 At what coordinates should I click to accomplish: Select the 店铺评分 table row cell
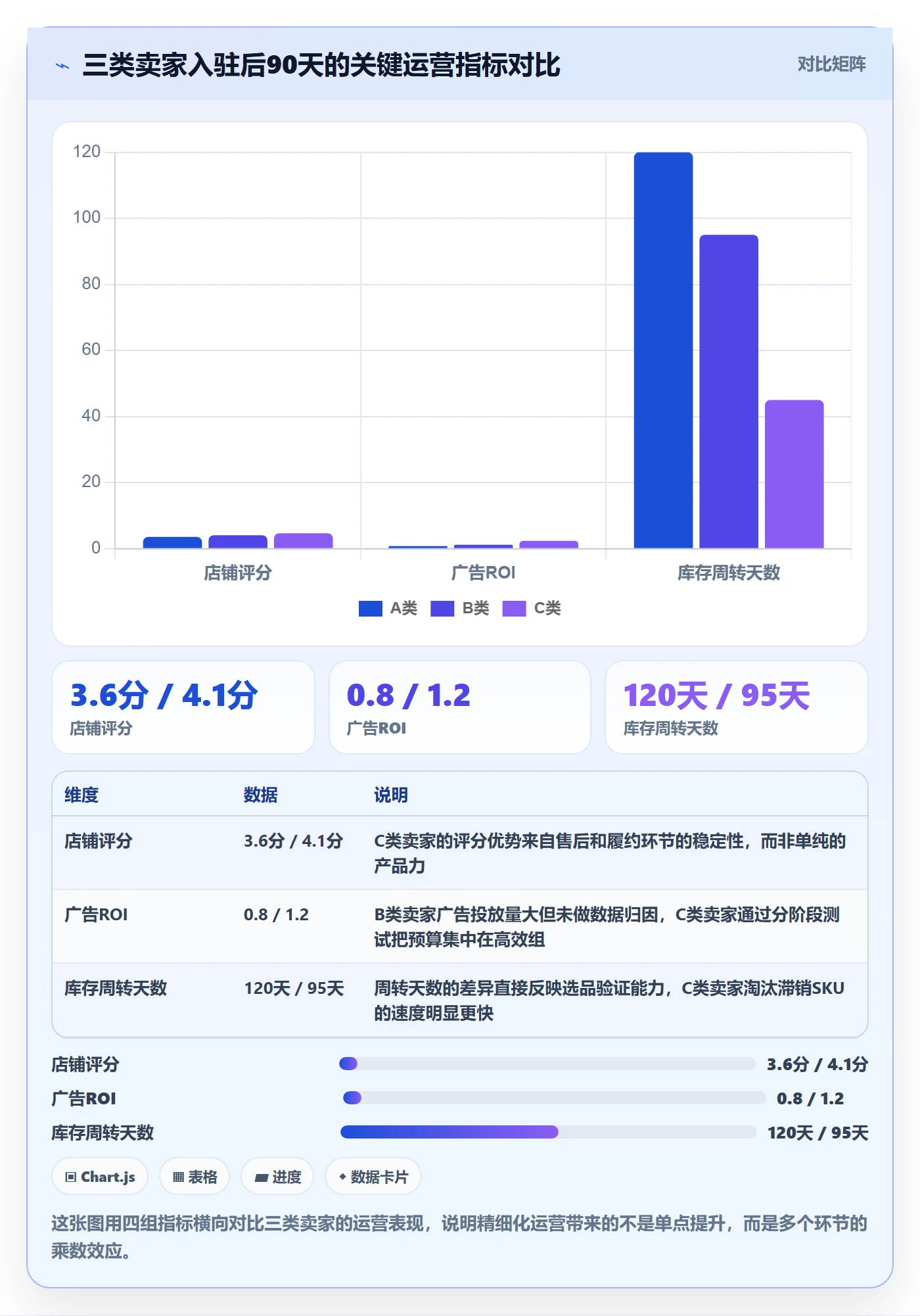(x=99, y=841)
